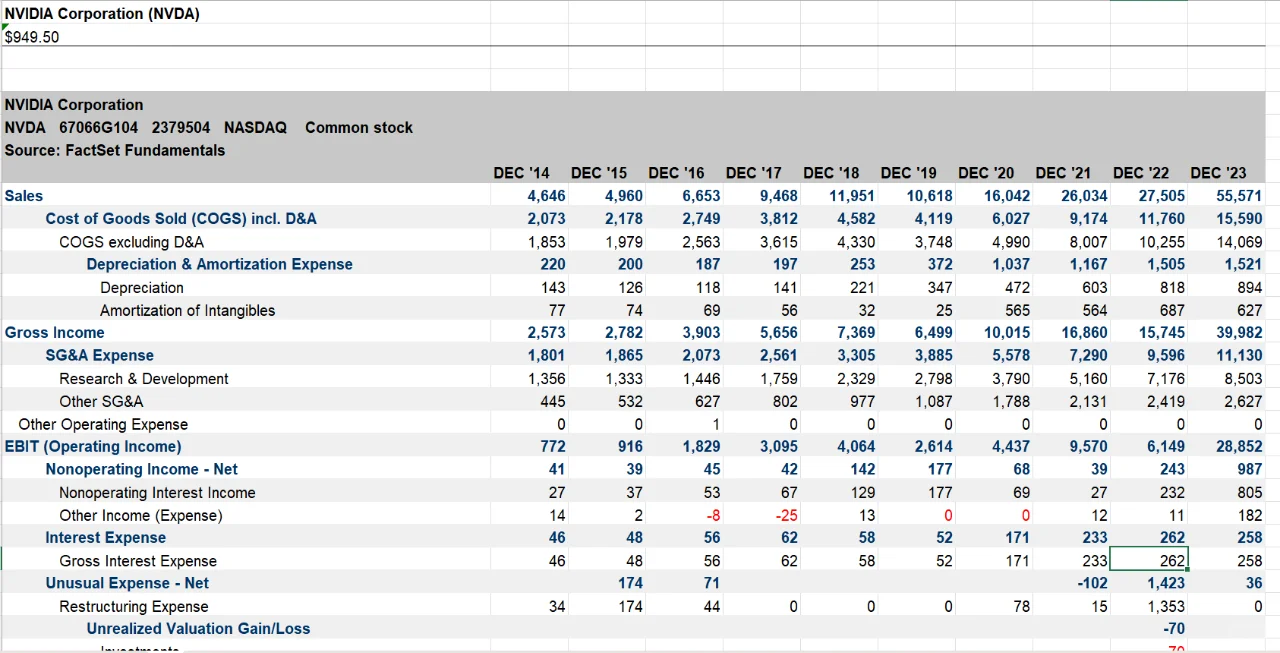The height and width of the screenshot is (653, 1280).
Task: Click the Interest Expense row label
Action: (105, 537)
